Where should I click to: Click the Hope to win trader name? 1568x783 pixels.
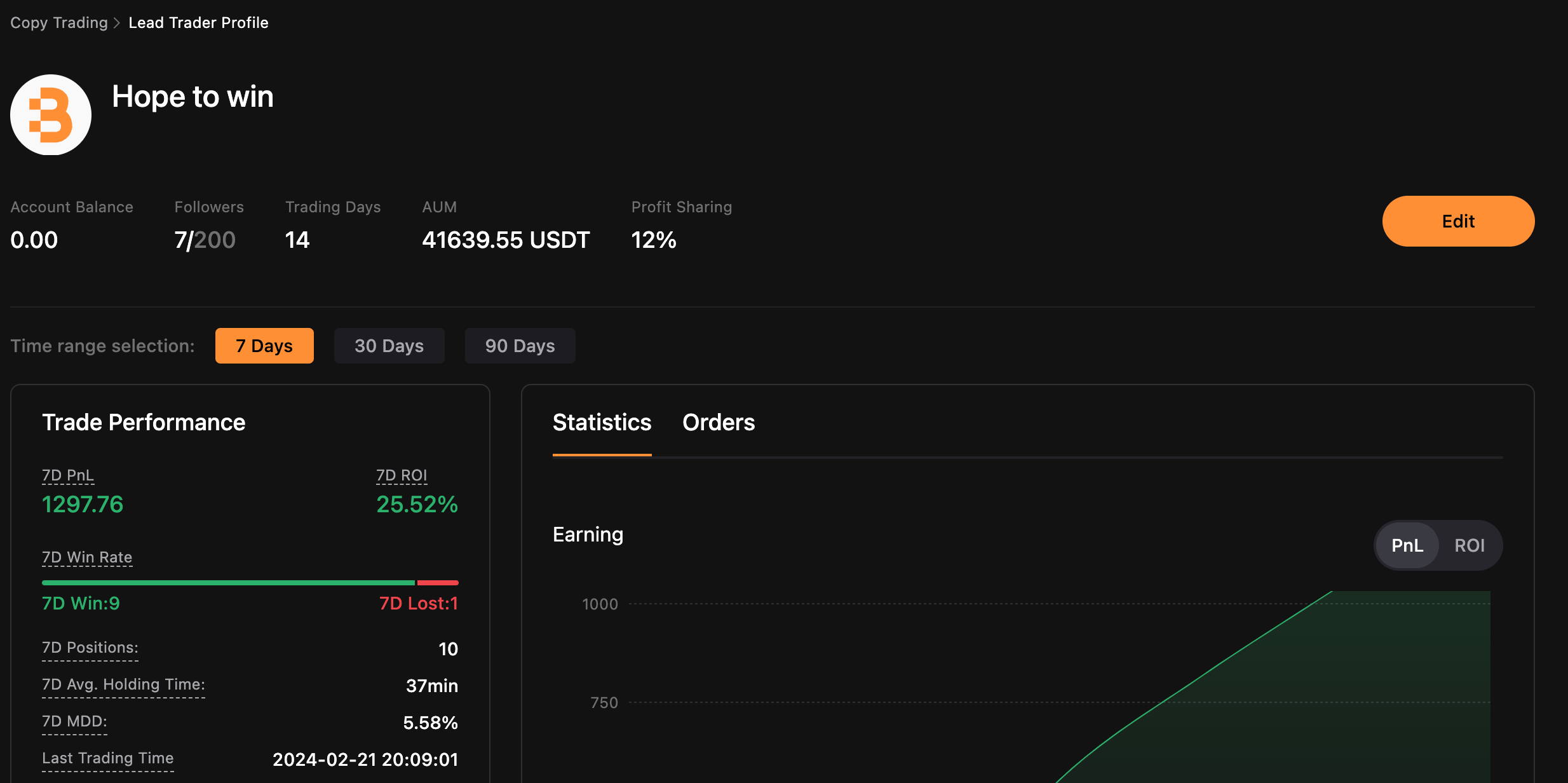point(193,97)
